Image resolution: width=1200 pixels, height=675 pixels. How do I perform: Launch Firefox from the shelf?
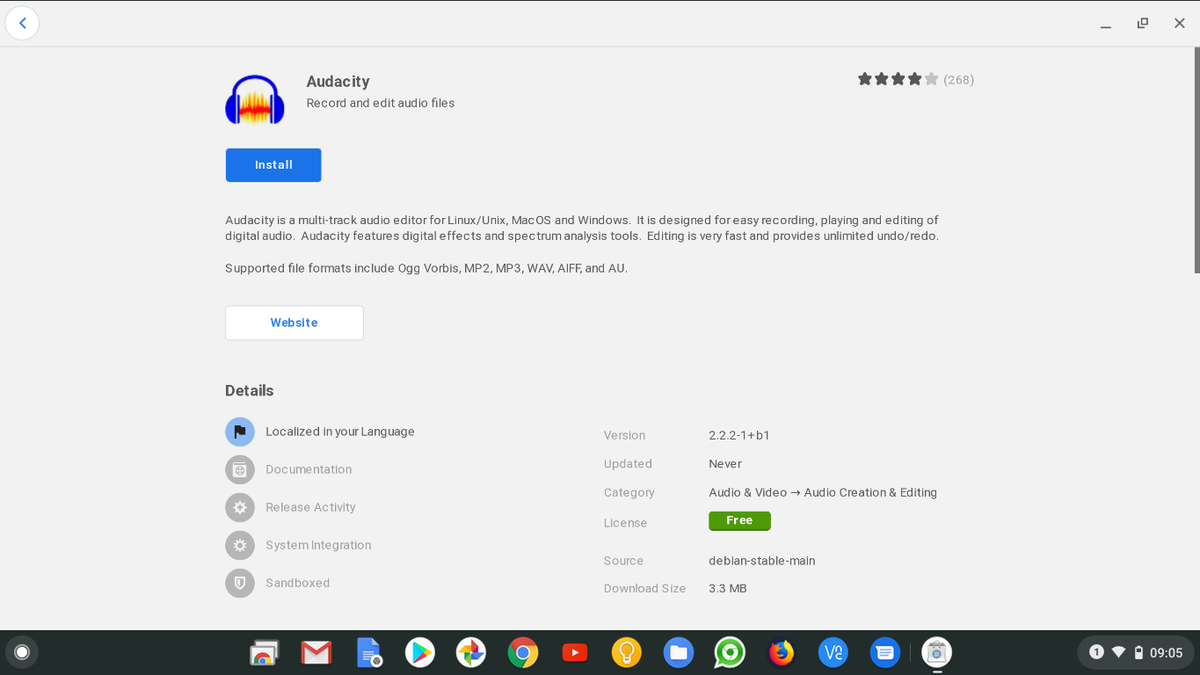pyautogui.click(x=781, y=652)
